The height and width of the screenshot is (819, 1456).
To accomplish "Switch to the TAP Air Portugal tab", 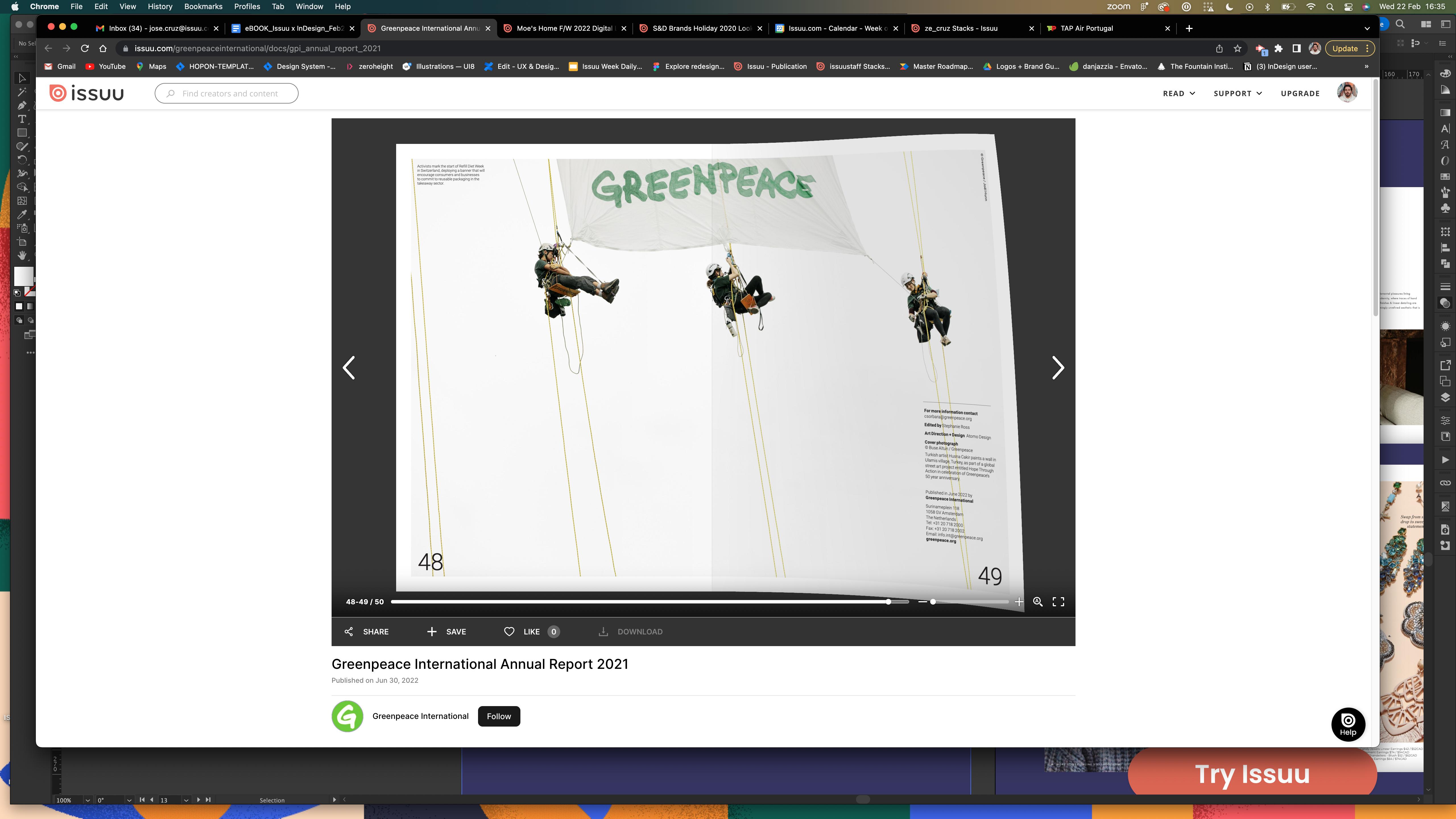I will point(1086,28).
